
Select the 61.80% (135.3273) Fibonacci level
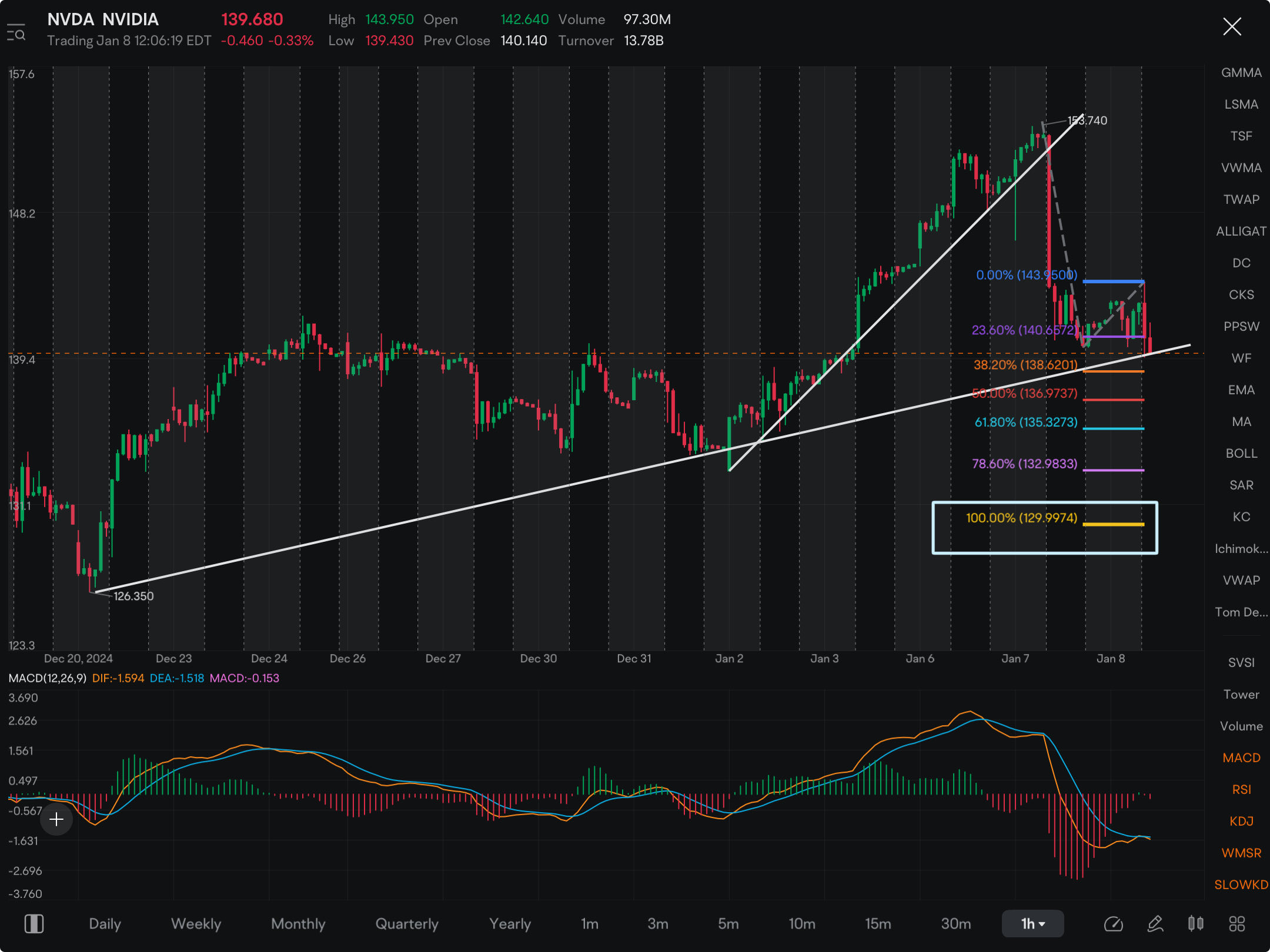click(x=1026, y=423)
